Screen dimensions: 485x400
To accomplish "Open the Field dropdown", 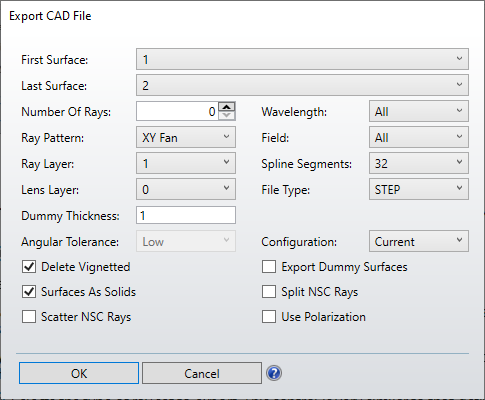I will click(x=419, y=137).
